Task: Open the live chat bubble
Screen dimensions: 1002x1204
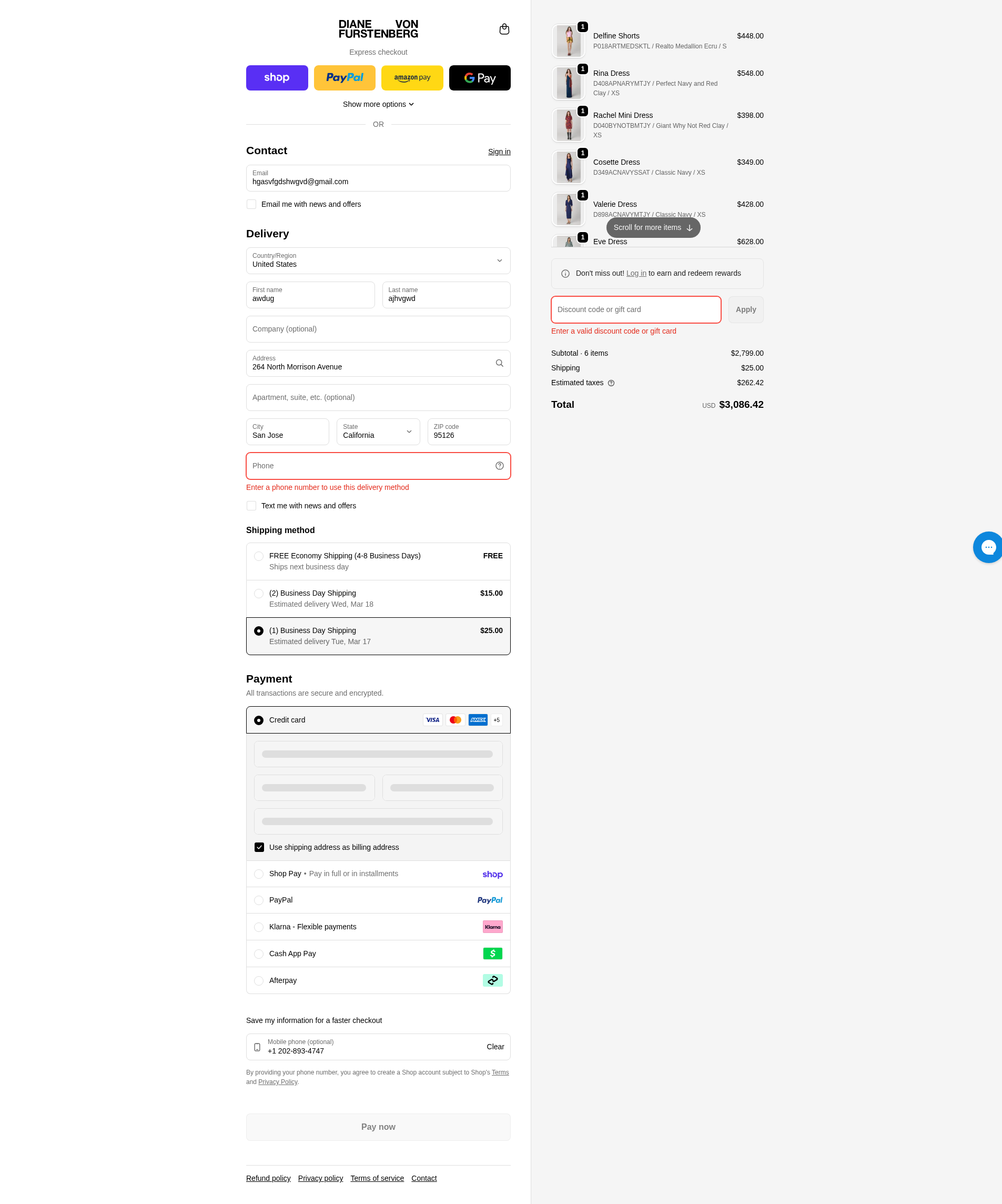Action: [988, 547]
